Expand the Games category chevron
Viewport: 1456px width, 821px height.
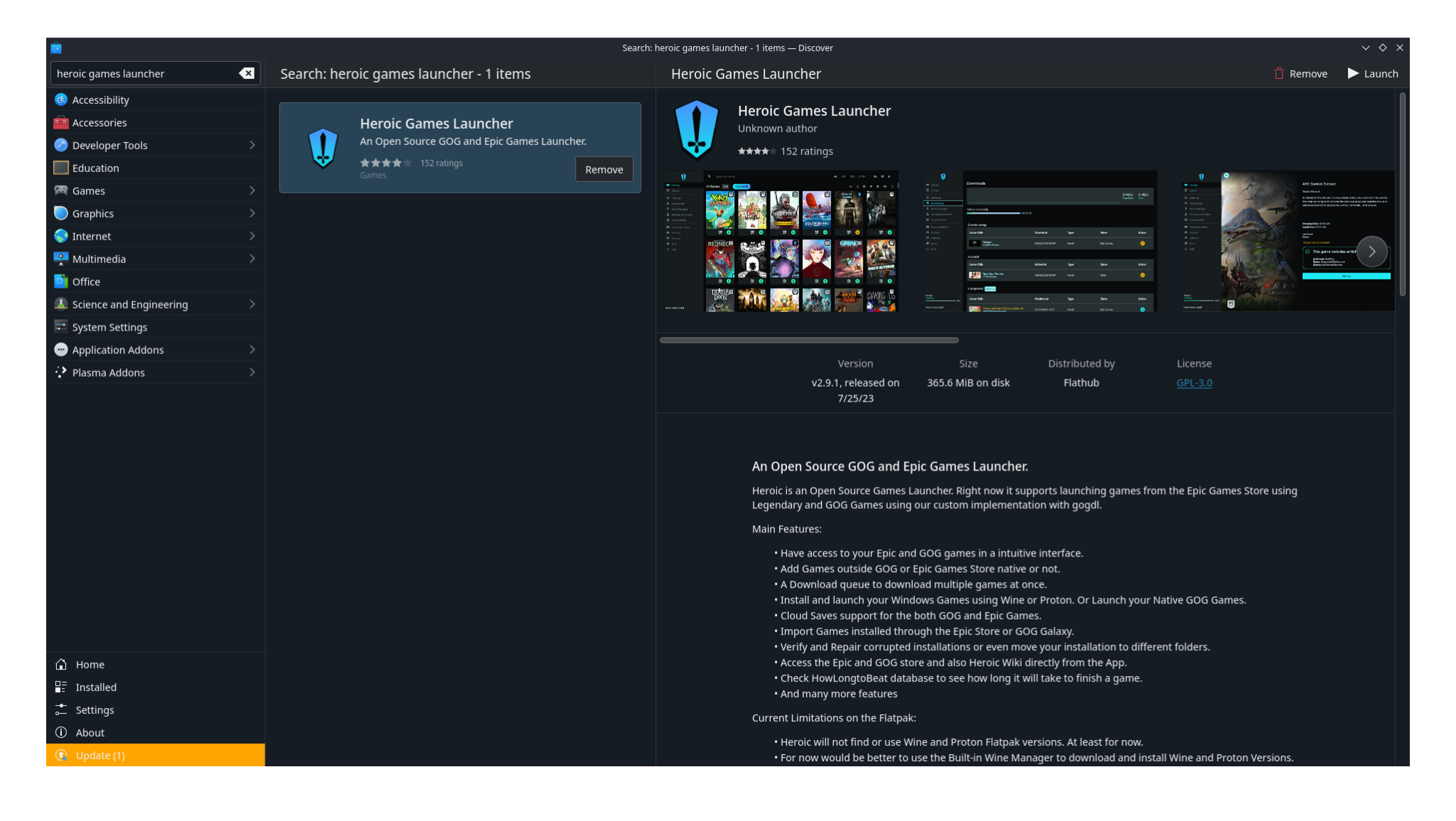pyautogui.click(x=252, y=191)
